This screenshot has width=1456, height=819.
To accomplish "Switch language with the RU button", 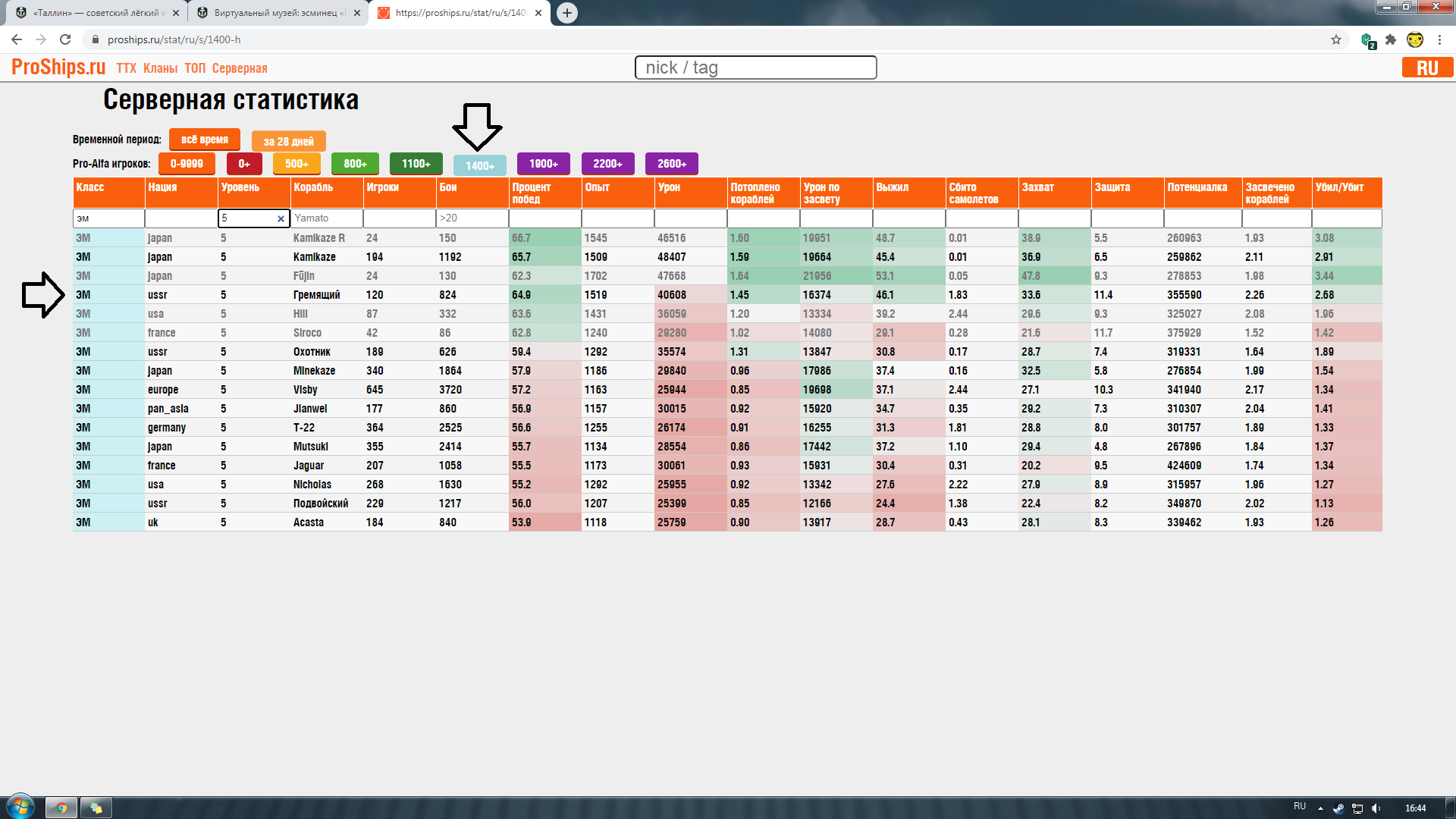I will (1427, 67).
